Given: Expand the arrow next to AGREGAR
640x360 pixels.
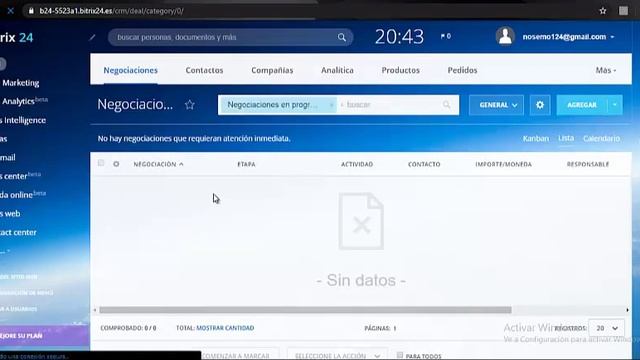Looking at the screenshot, I should [615, 105].
